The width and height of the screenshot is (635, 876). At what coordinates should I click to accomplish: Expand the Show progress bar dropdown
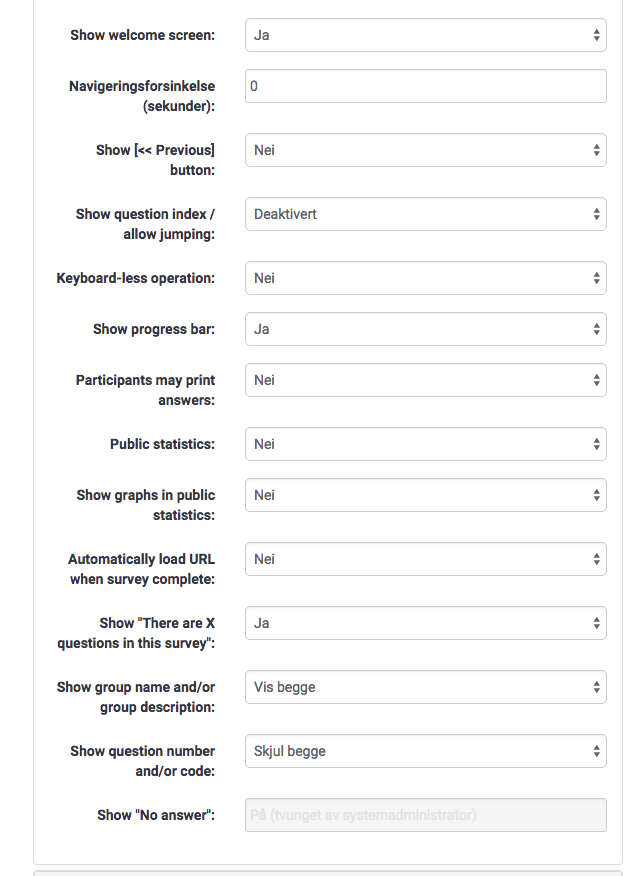[x=425, y=329]
